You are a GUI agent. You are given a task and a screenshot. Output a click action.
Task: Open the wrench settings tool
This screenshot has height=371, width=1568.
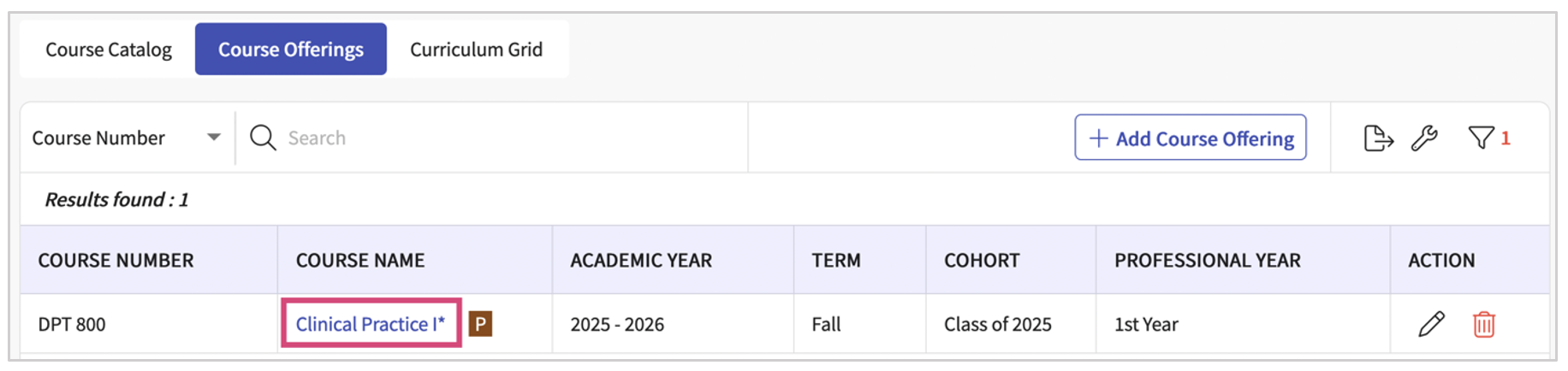coord(1424,138)
